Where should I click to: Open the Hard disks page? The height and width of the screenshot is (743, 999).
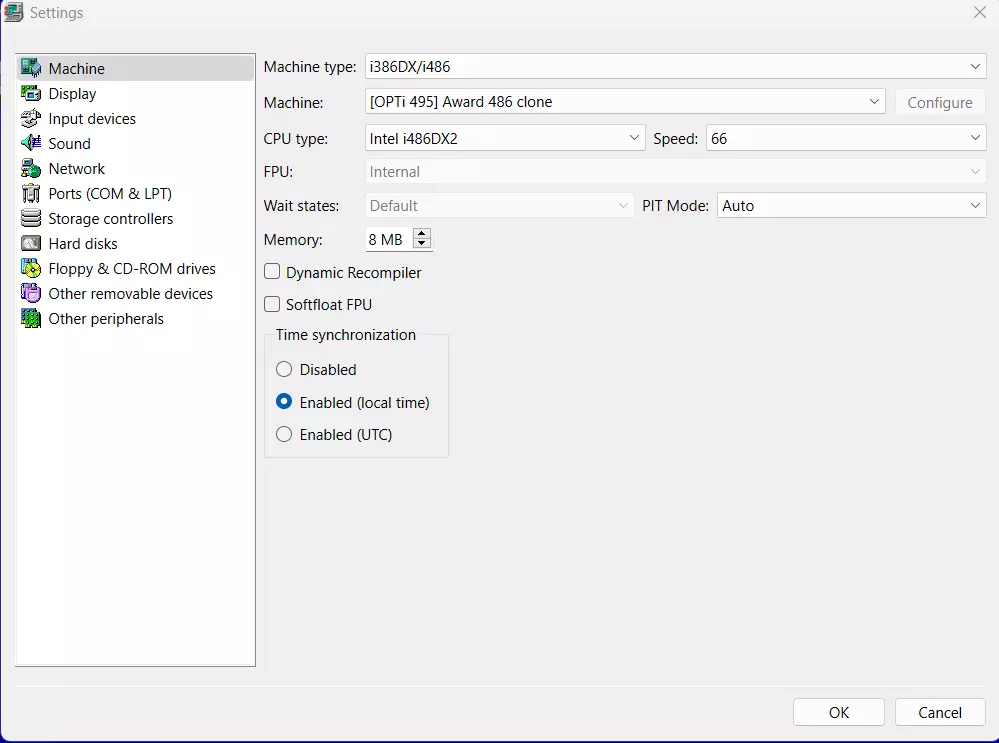pyautogui.click(x=136, y=243)
